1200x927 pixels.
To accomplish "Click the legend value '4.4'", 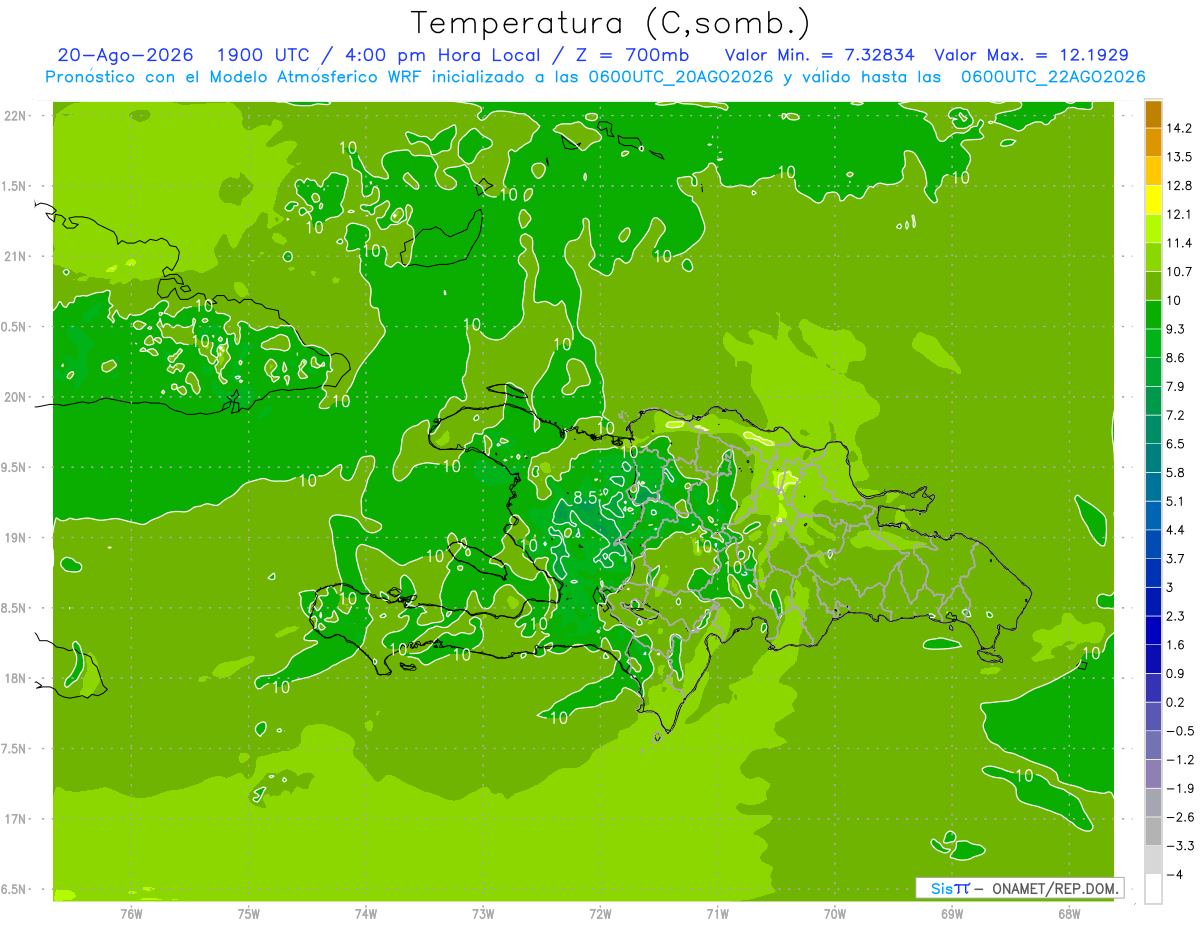I will pos(1176,530).
